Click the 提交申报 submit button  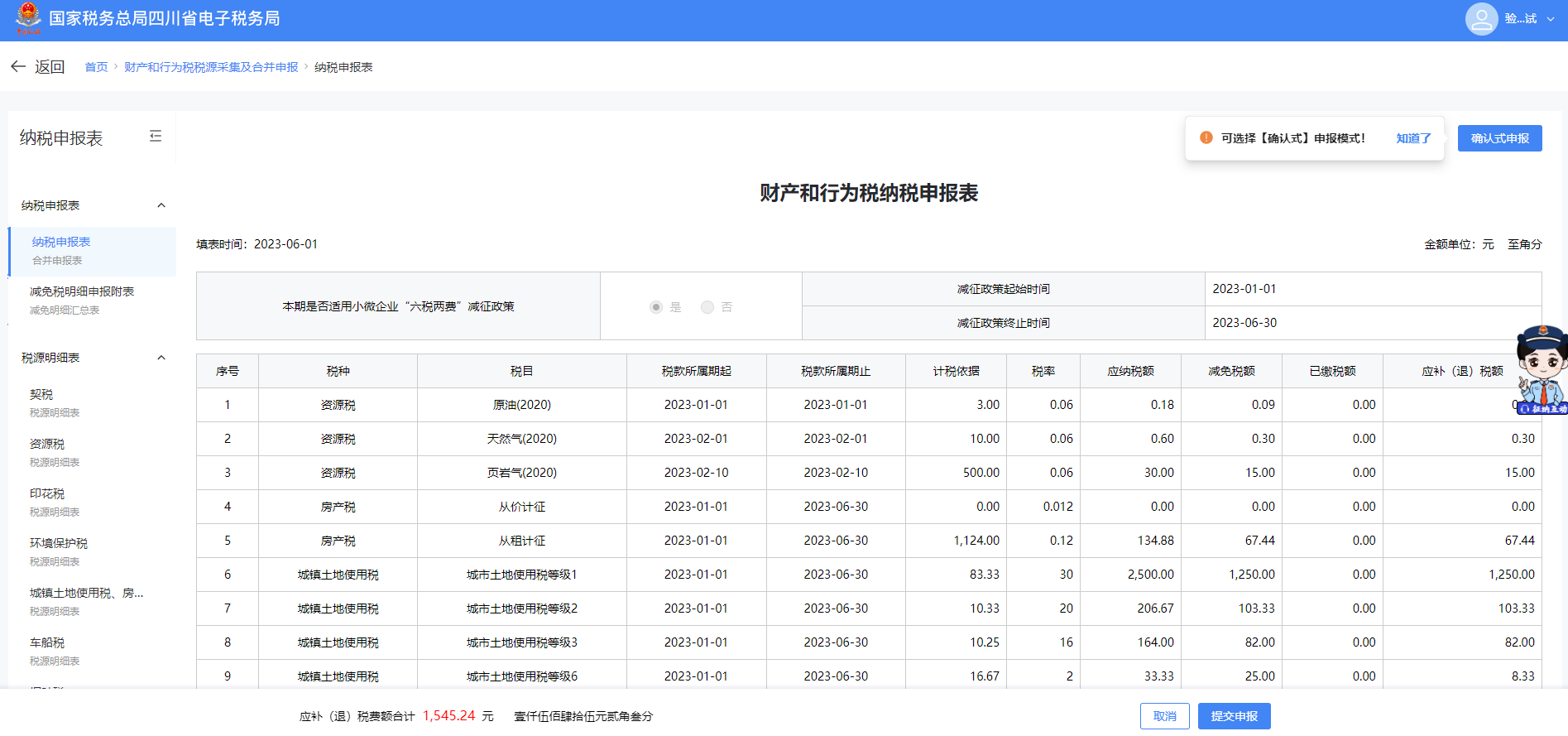pos(1234,716)
